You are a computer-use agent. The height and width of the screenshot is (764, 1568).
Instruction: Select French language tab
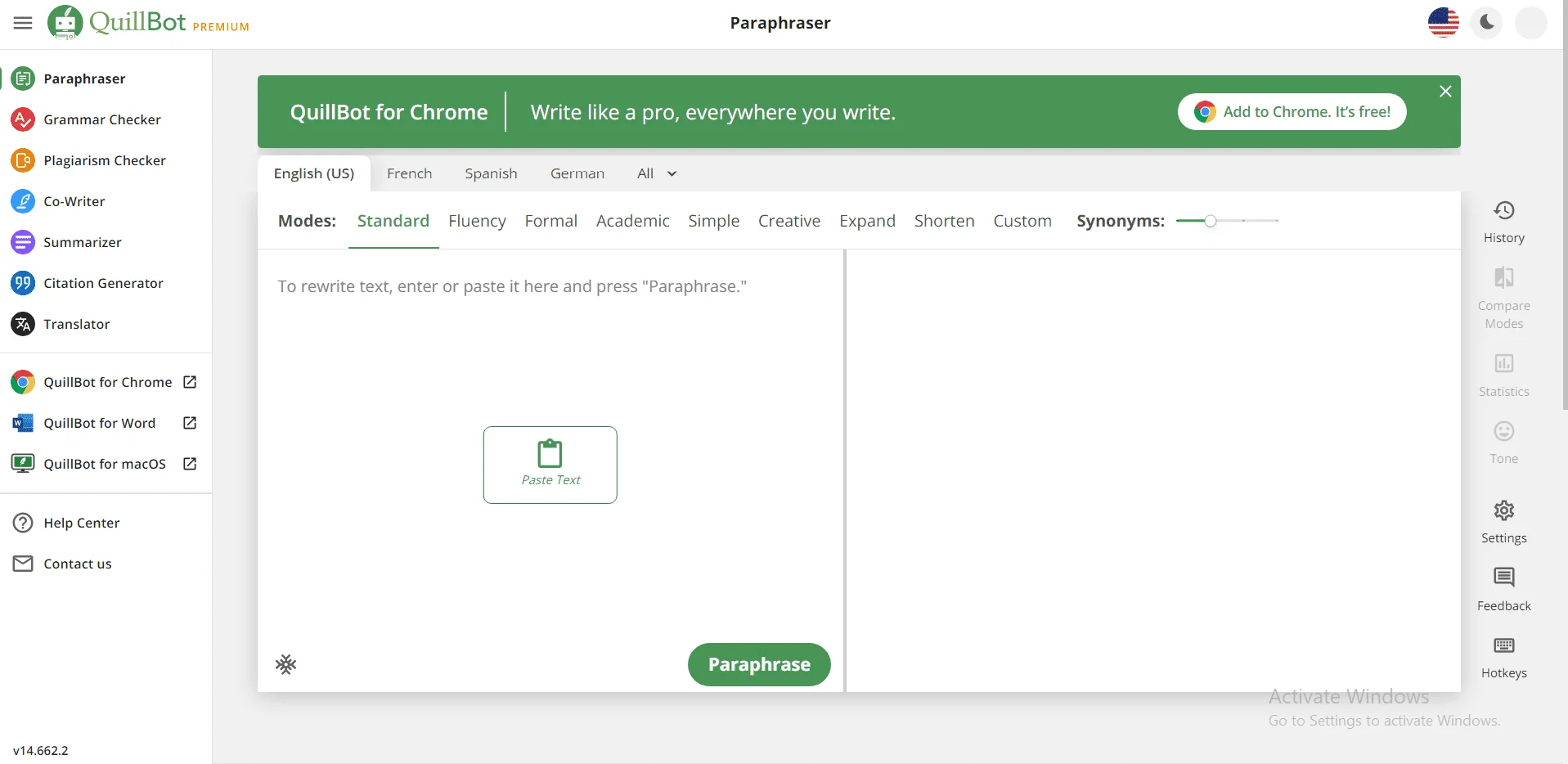pyautogui.click(x=409, y=173)
